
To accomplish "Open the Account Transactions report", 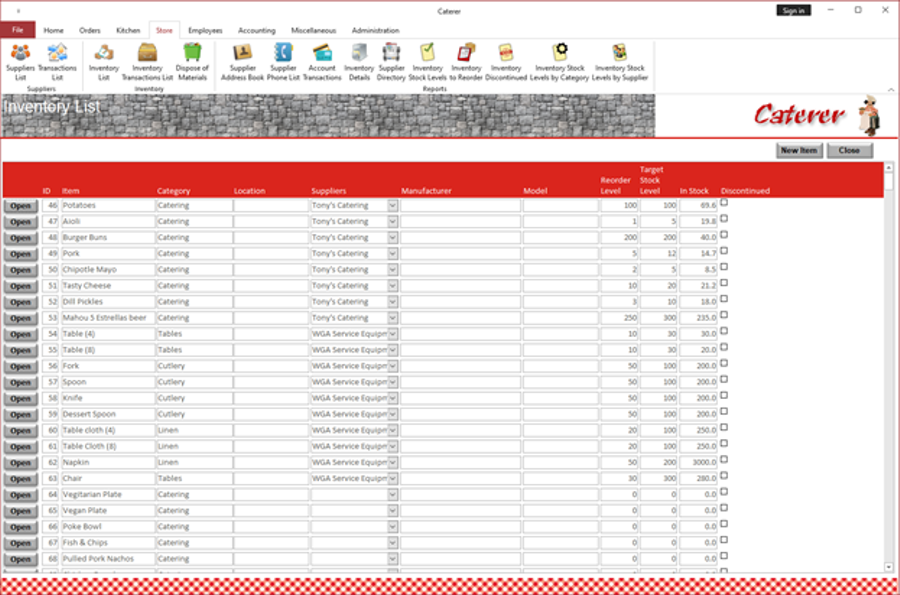I will point(322,62).
